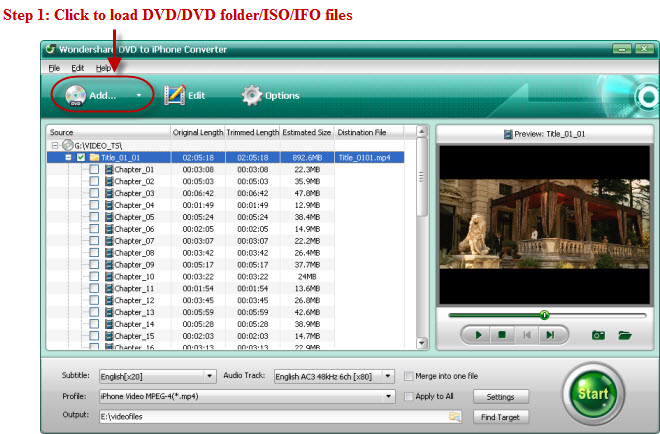The width and height of the screenshot is (660, 434).
Task: Skip to next chapter in preview
Action: pos(550,335)
